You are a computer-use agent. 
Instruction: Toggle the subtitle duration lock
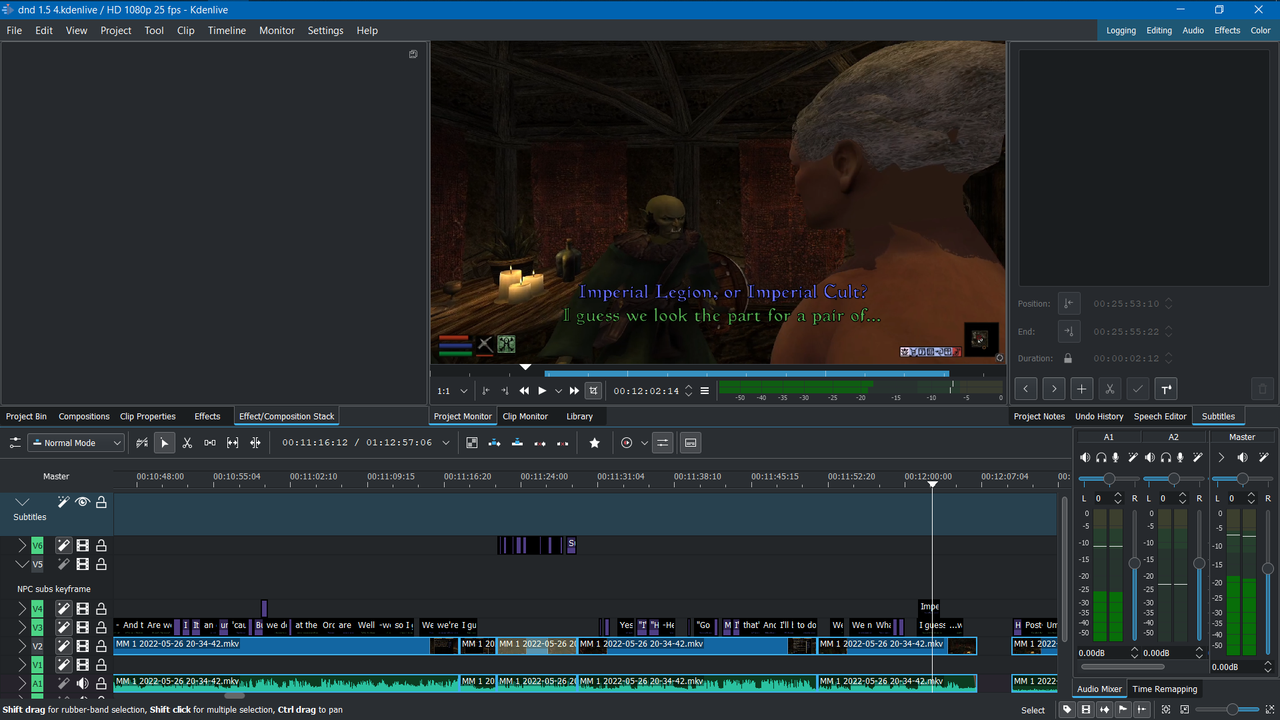pyautogui.click(x=1068, y=358)
